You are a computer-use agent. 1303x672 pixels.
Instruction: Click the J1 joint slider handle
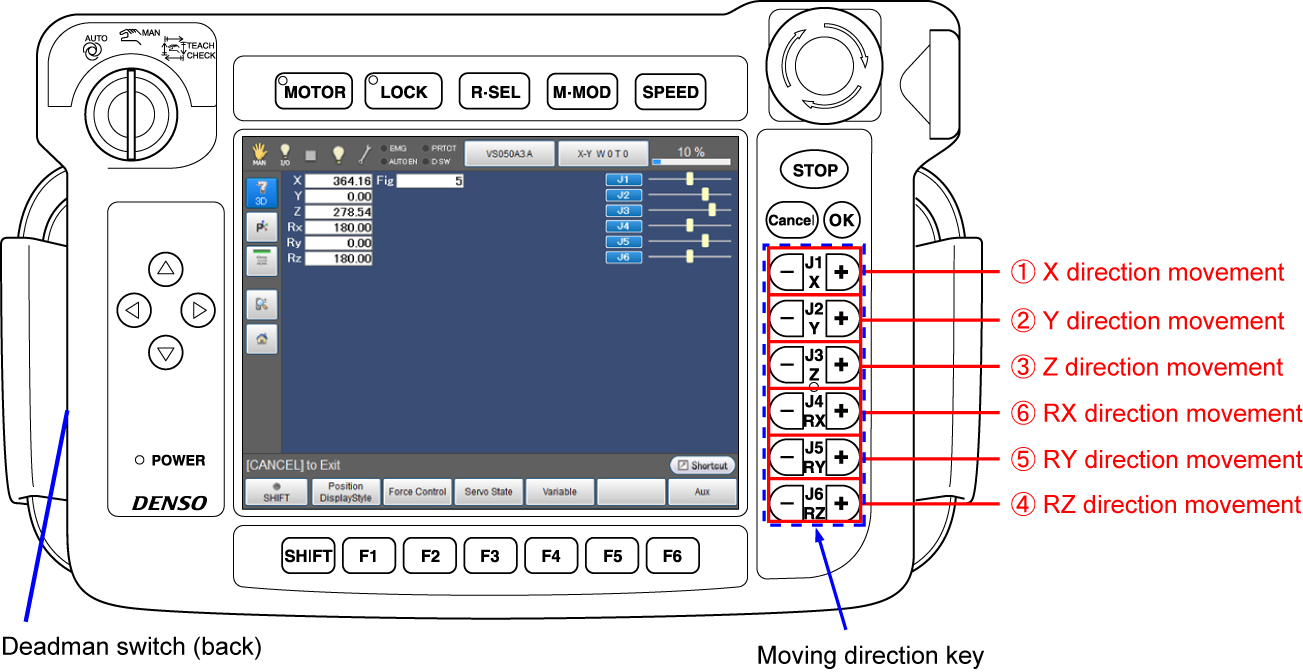coord(689,178)
